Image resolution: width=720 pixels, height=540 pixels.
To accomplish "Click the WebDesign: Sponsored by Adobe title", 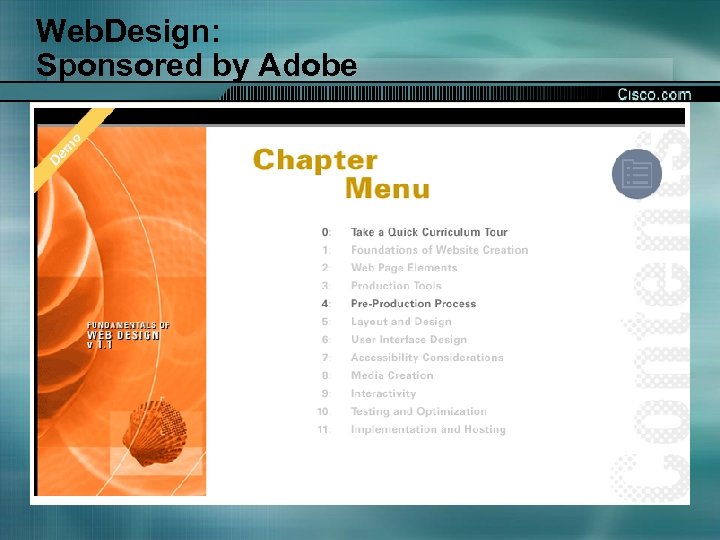I will (x=197, y=48).
